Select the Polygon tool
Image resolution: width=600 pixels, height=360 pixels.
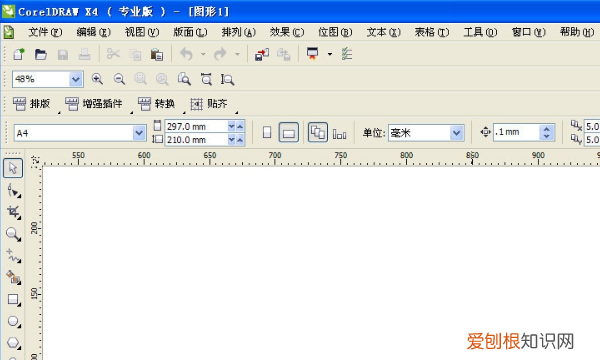13,343
